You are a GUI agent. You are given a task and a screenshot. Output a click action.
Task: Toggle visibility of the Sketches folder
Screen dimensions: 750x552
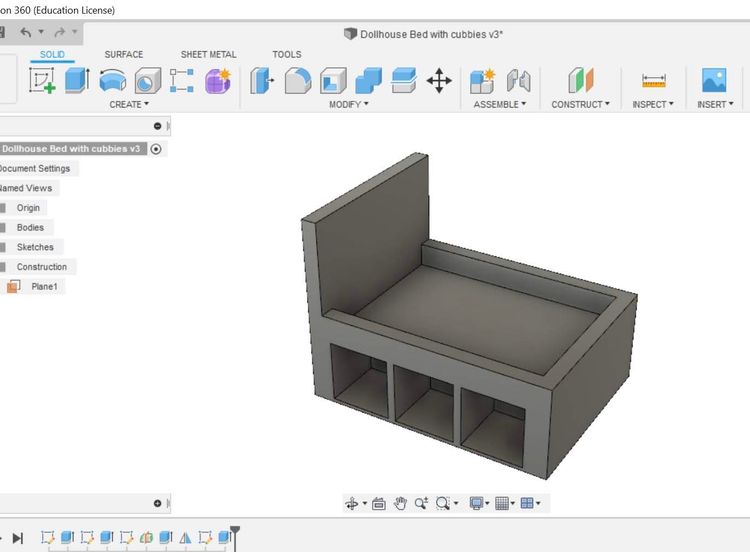coord(4,247)
